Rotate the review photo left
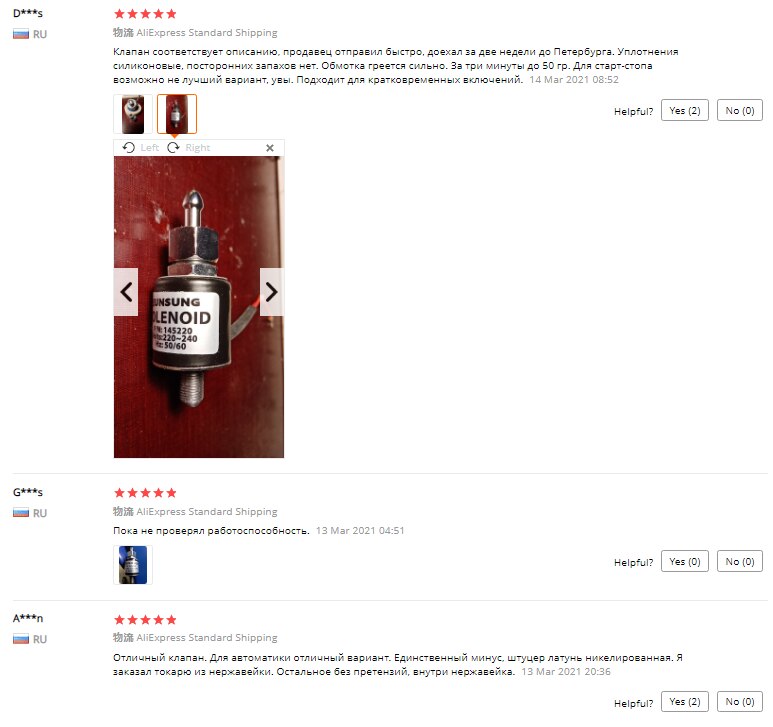Screen dimensions: 773x727 point(141,148)
